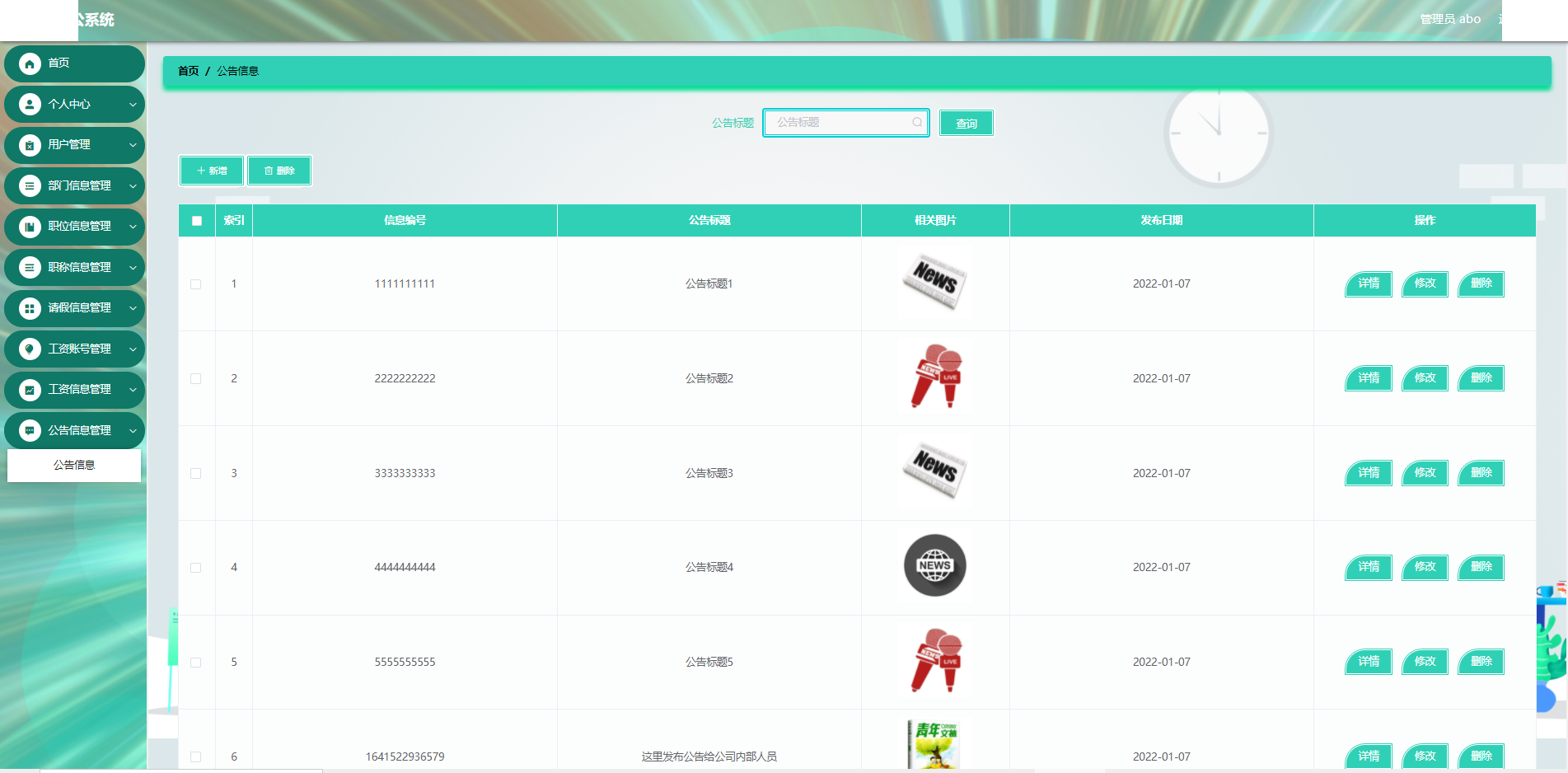Image resolution: width=1568 pixels, height=773 pixels.
Task: Open the 首页 sidebar menu item
Action: [x=74, y=63]
